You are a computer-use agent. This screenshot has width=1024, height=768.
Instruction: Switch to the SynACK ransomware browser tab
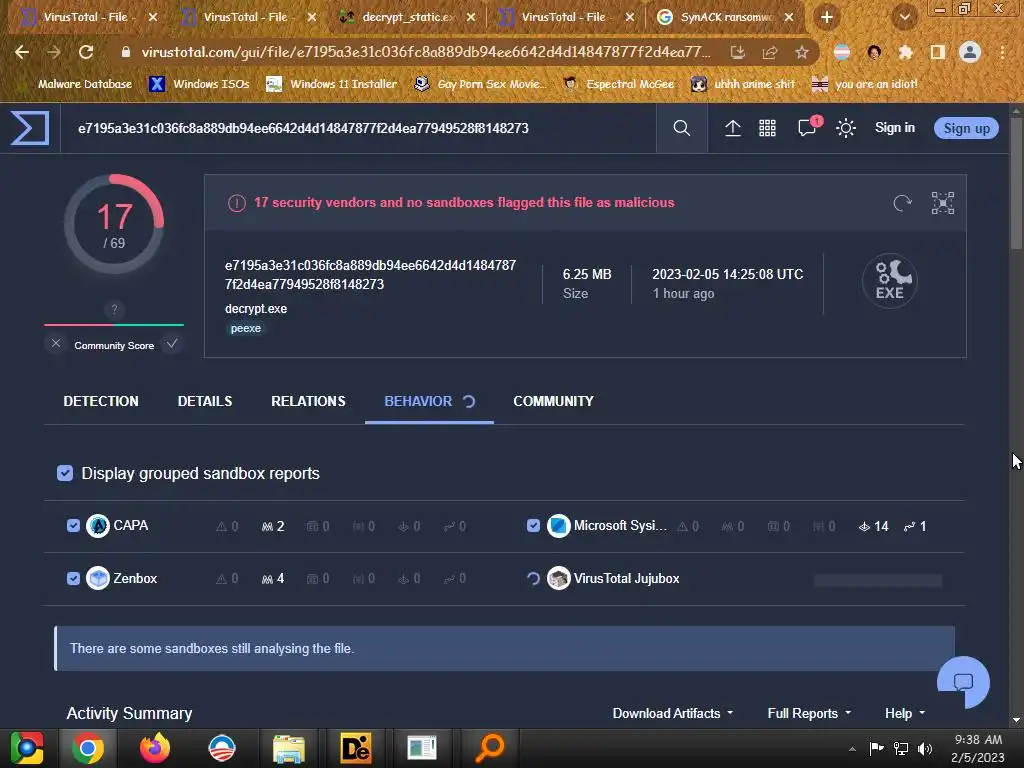[725, 17]
